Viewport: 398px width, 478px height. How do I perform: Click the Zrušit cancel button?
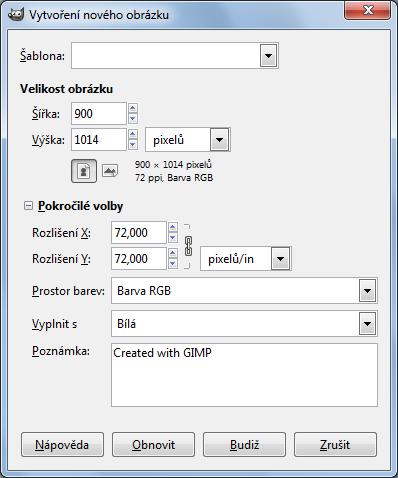[335, 445]
